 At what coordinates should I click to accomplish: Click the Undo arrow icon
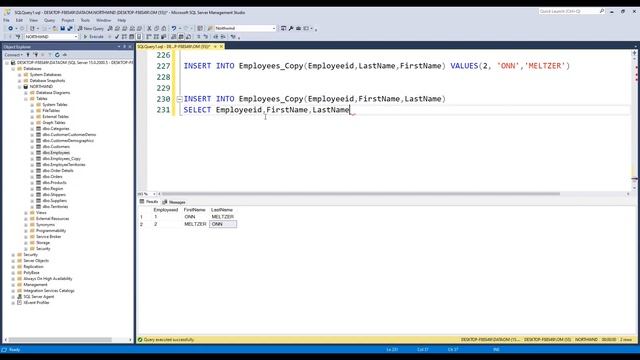coord(174,28)
